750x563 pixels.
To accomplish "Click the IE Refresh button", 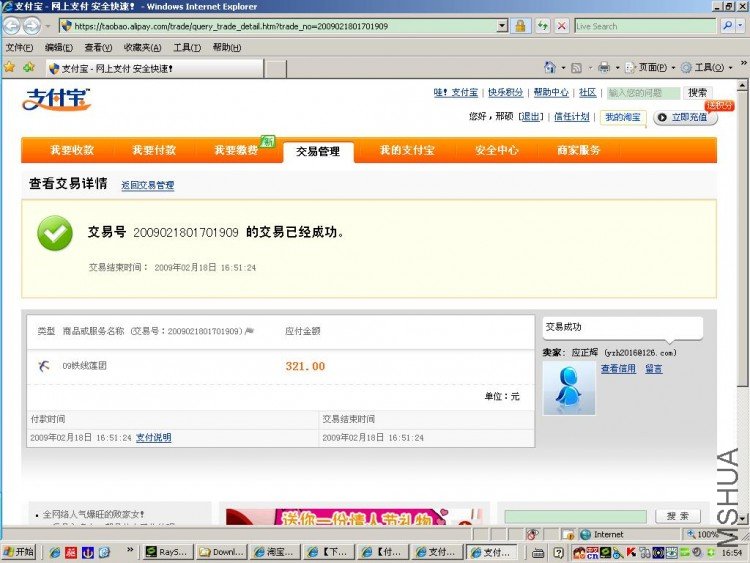I will pyautogui.click(x=543, y=26).
